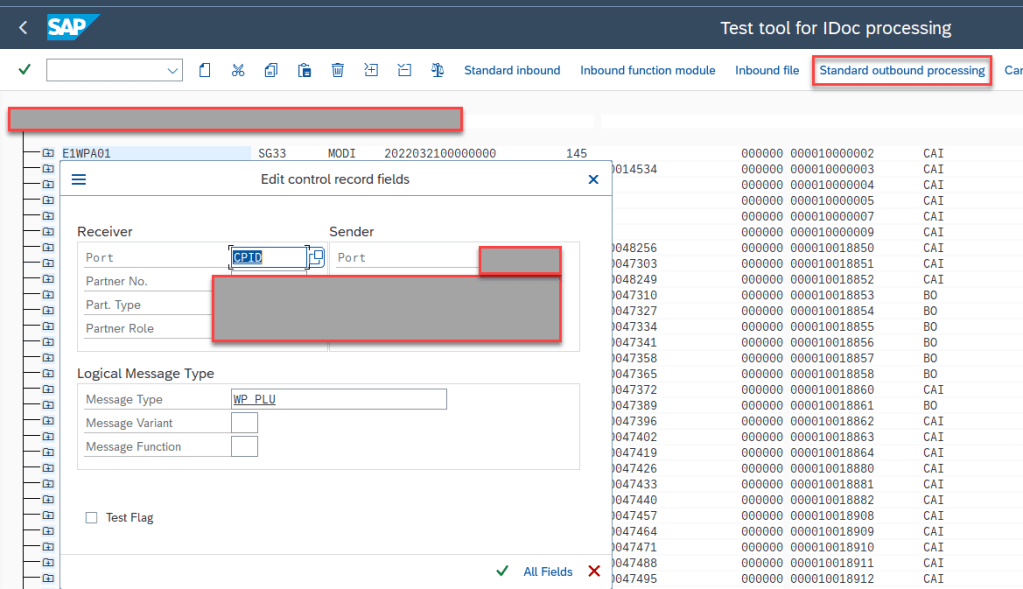1023x589 pixels.
Task: Open the dialog hamburger menu
Action: tap(79, 180)
